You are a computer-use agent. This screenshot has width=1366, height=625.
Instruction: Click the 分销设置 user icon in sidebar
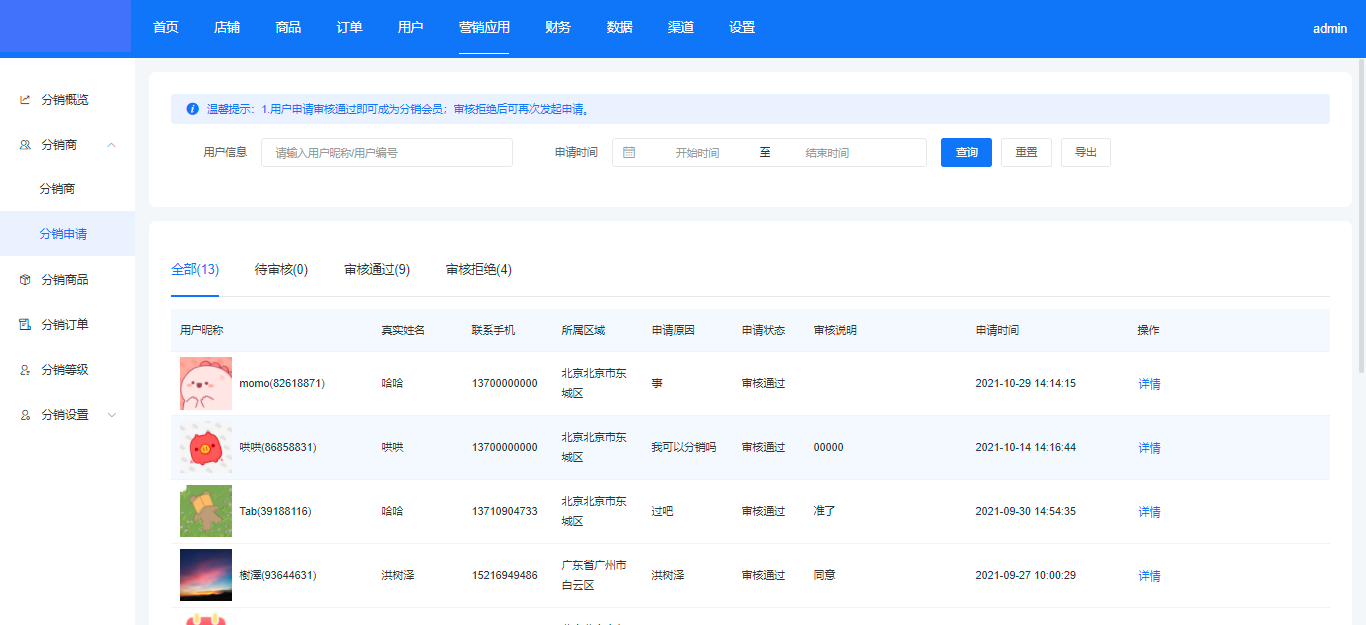click(x=25, y=415)
